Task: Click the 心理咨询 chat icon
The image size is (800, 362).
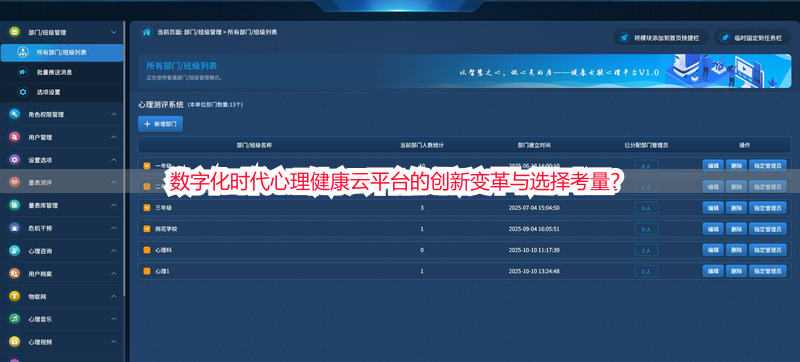Action: [x=14, y=251]
